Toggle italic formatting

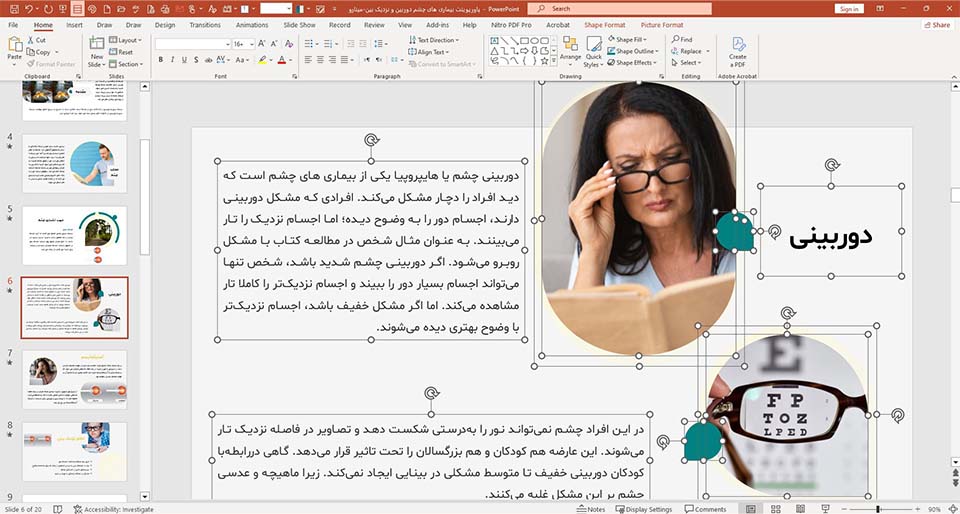[173, 60]
